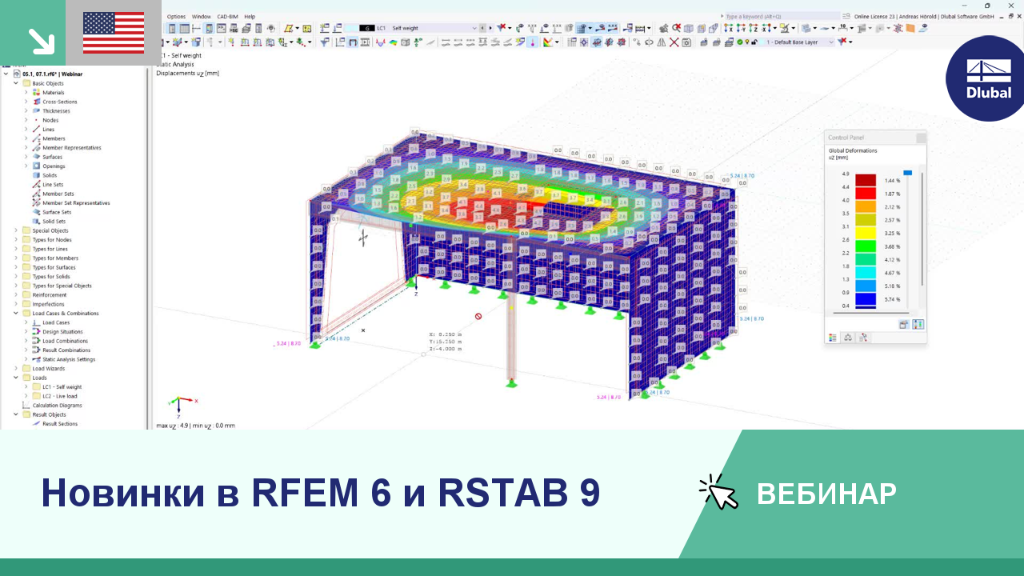Viewport: 1024px width, 576px height.
Task: Click the camera snapshot toolbar icon
Action: [686, 42]
